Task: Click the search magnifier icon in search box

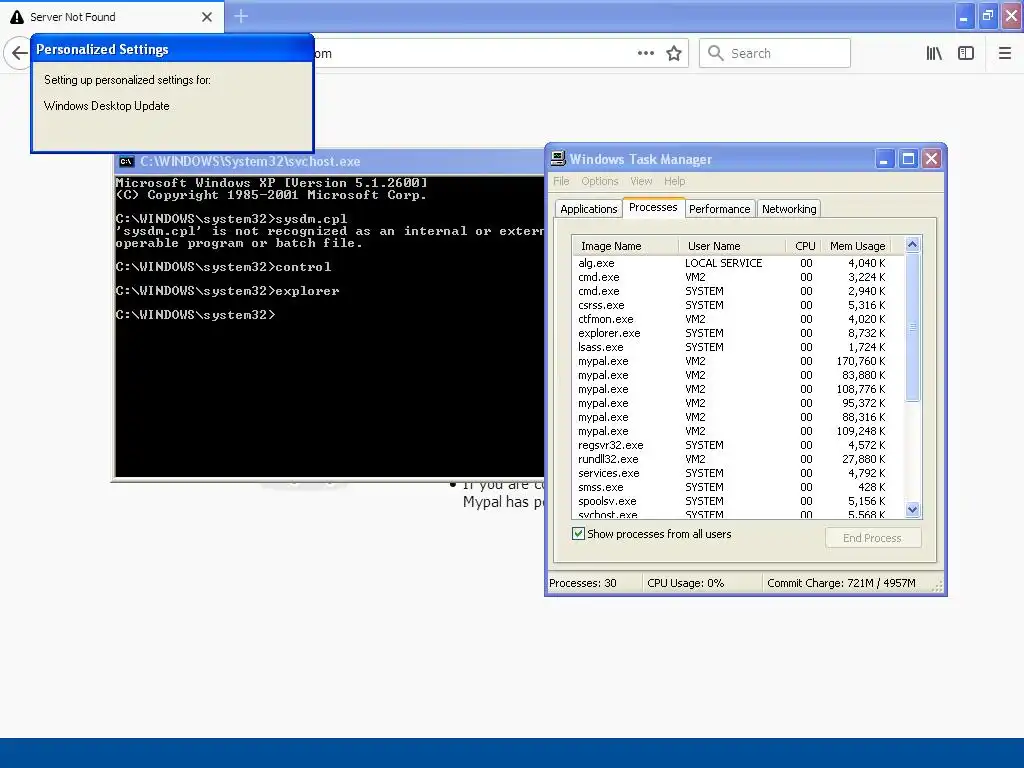Action: tap(716, 53)
